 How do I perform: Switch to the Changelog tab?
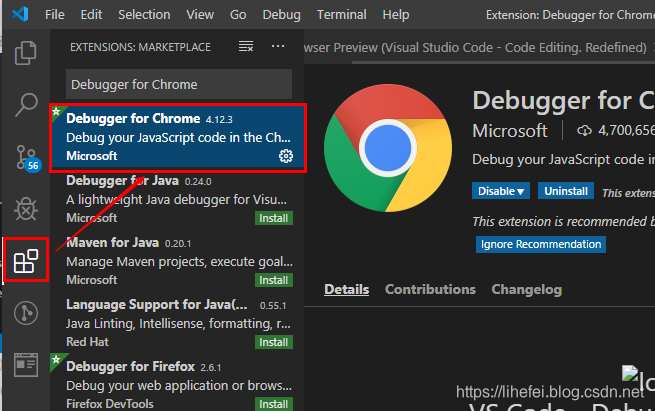(526, 289)
